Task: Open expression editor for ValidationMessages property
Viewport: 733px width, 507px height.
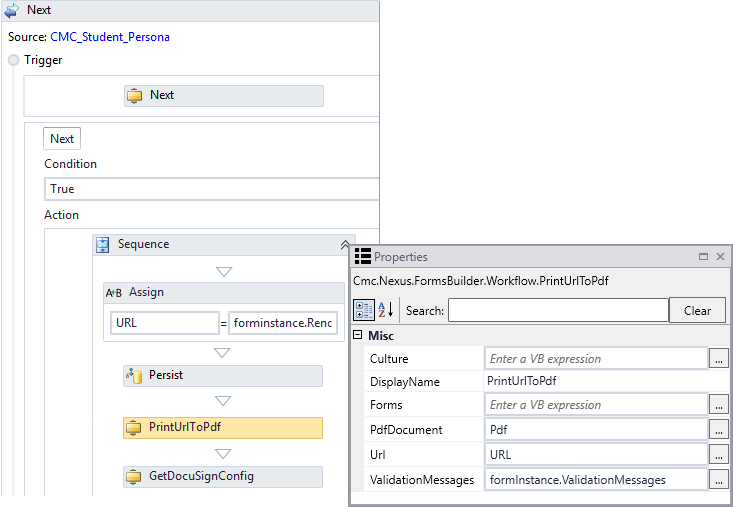Action: pos(718,480)
